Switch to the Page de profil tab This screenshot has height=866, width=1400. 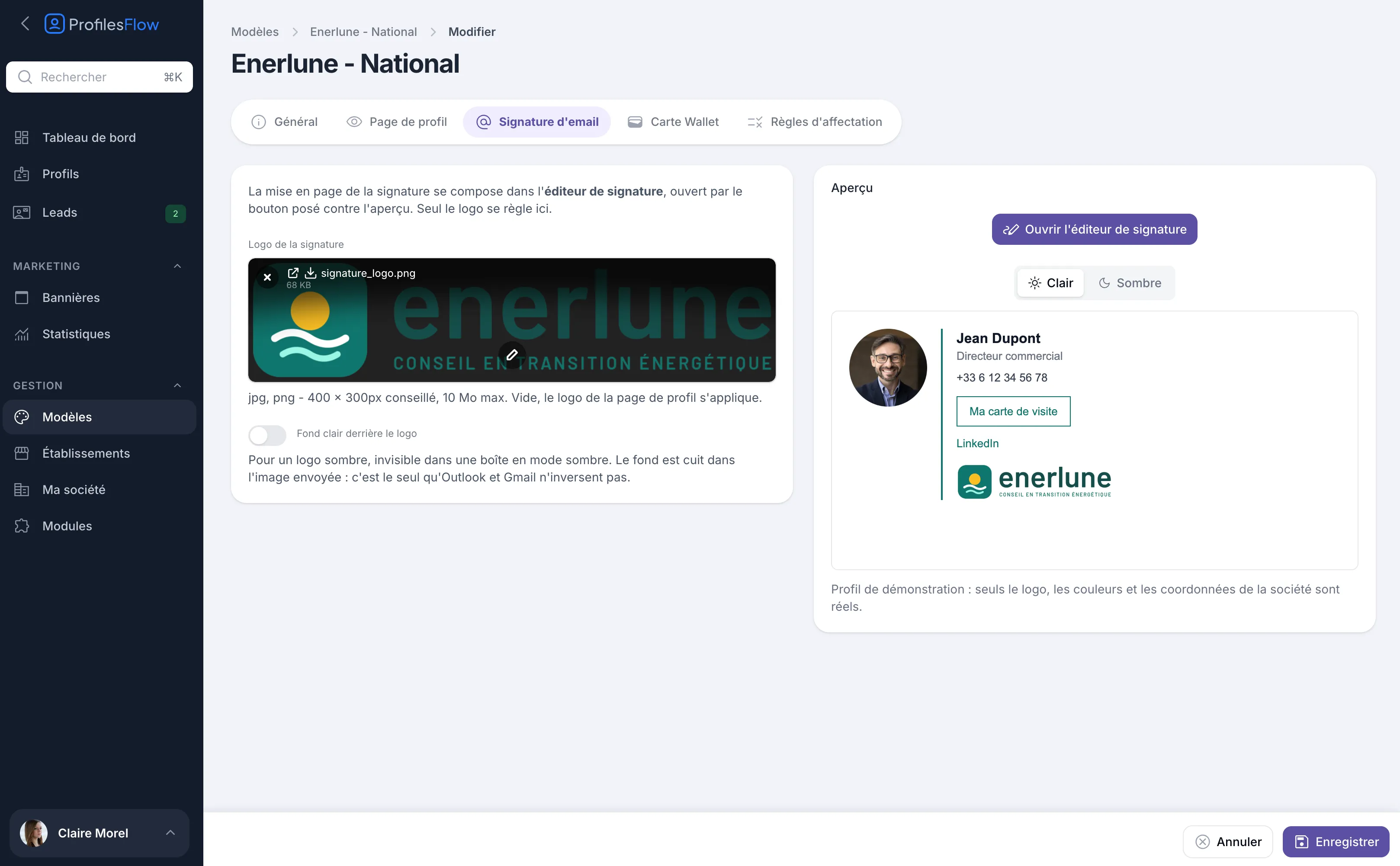point(396,122)
